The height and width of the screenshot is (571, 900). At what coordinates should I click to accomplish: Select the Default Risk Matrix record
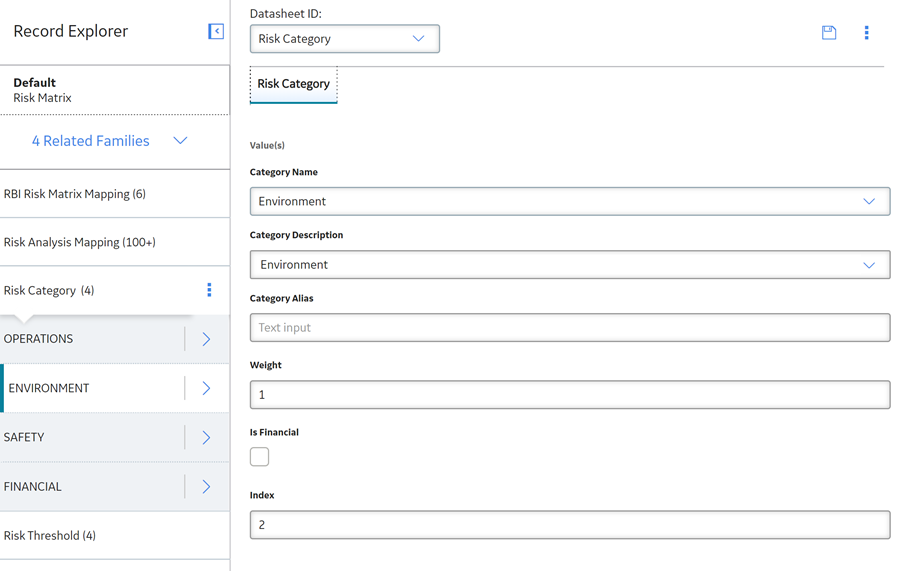[115, 90]
